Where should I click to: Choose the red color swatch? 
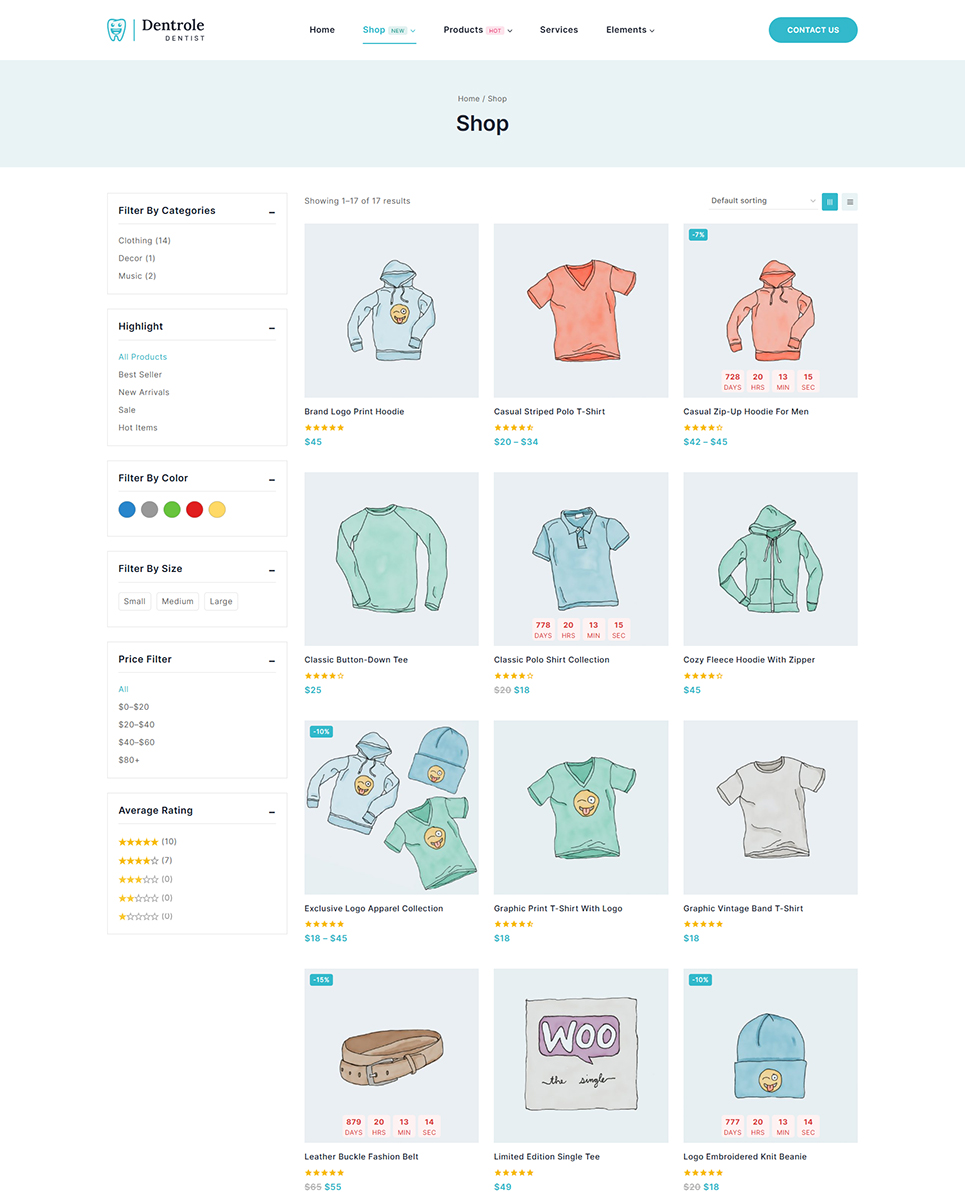[x=195, y=510]
